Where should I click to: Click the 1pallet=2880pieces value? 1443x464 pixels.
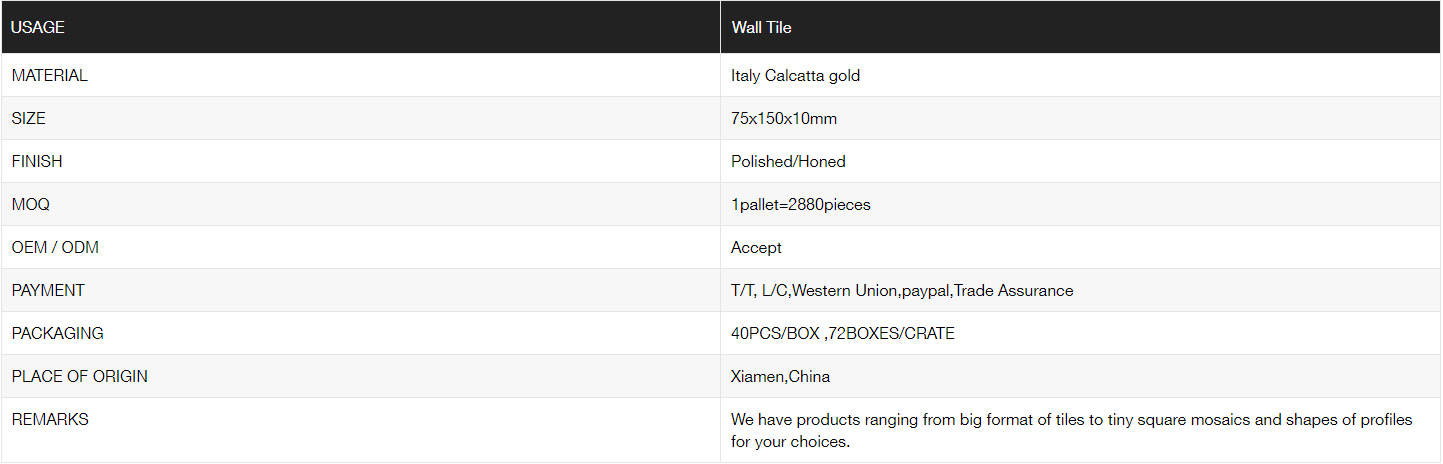(x=801, y=204)
